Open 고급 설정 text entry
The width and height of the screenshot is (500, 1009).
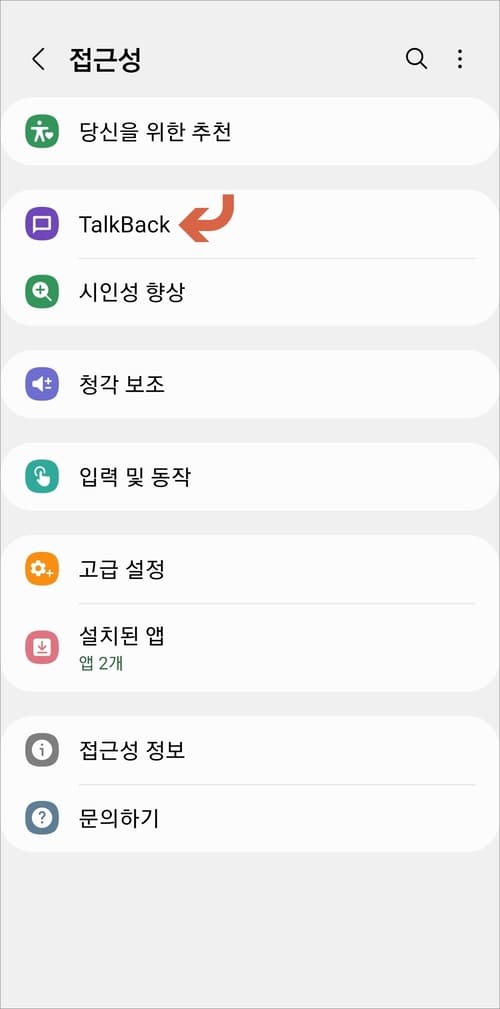122,569
